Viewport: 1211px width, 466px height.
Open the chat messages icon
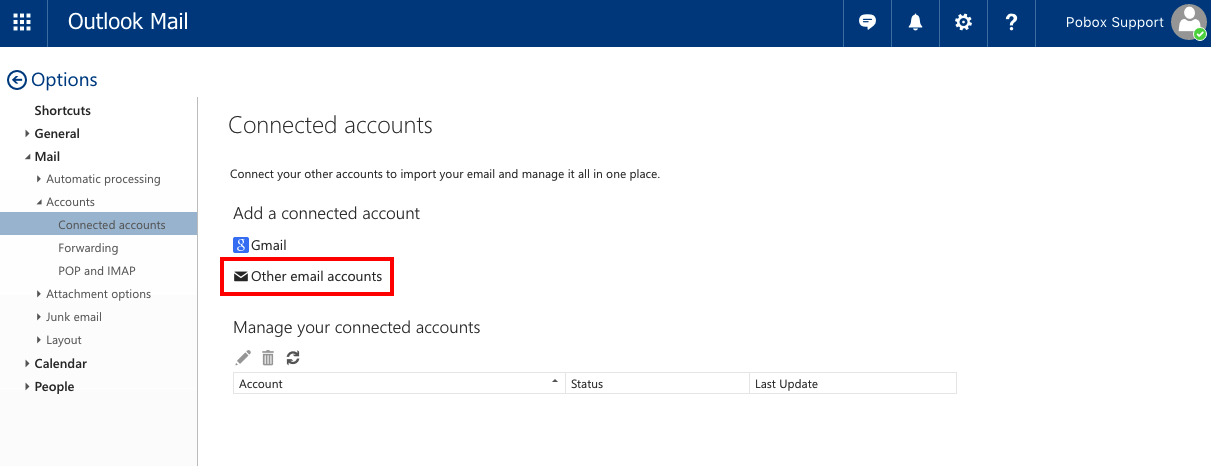[x=867, y=22]
